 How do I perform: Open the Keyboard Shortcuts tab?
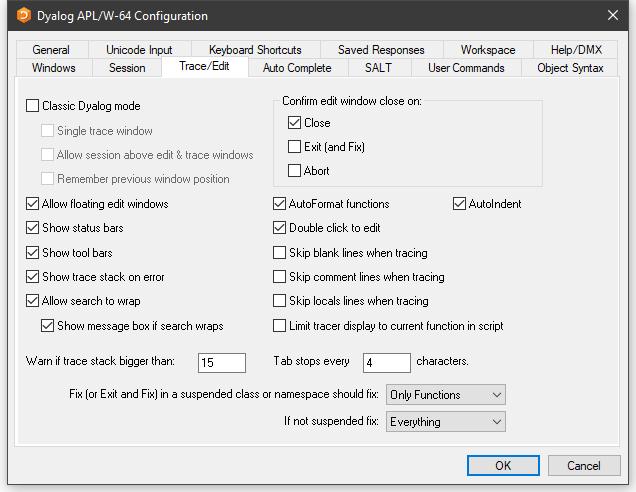tap(255, 50)
